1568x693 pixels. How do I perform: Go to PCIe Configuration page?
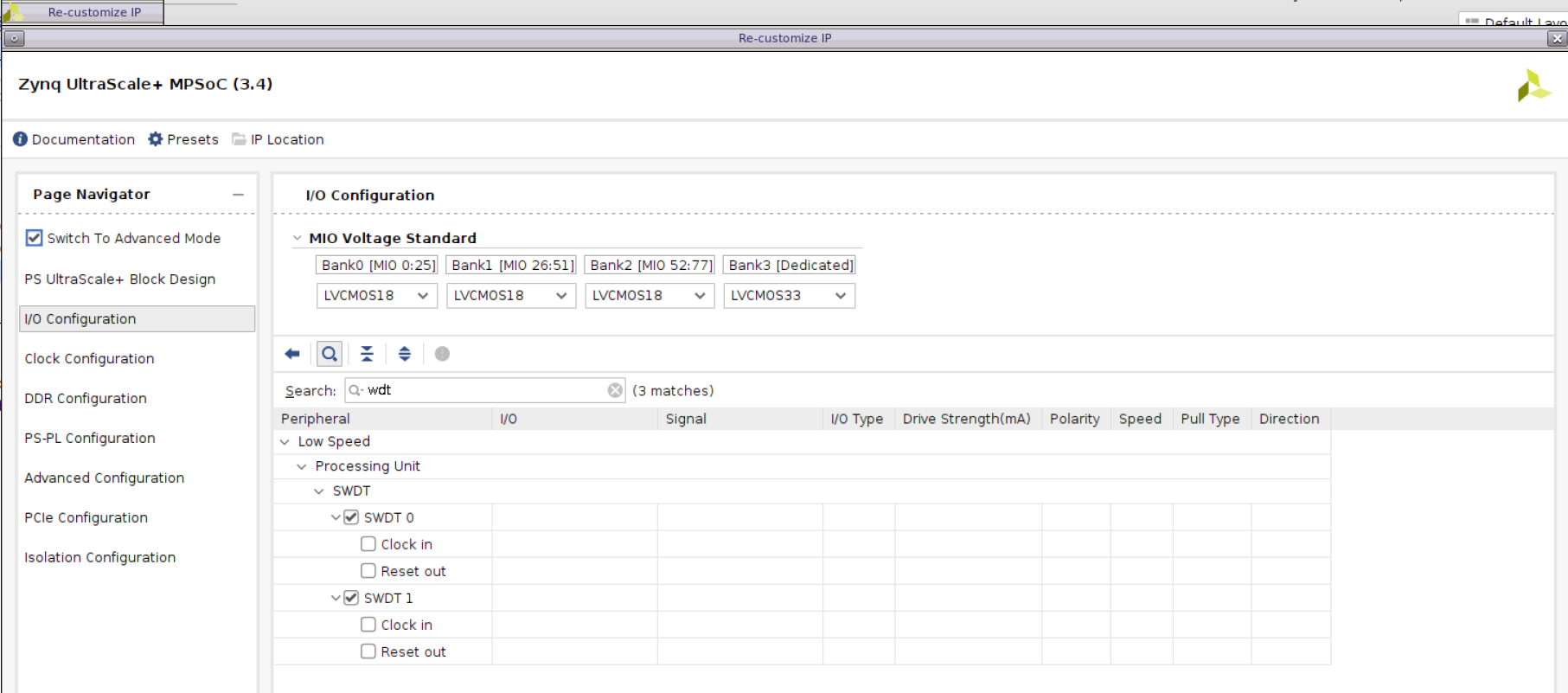(86, 517)
